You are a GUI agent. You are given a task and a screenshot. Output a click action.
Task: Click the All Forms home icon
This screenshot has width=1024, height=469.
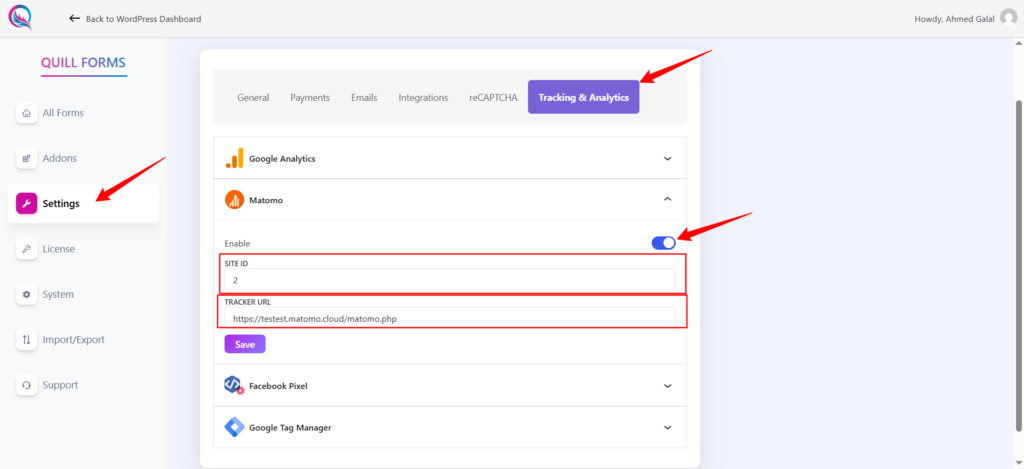point(27,113)
